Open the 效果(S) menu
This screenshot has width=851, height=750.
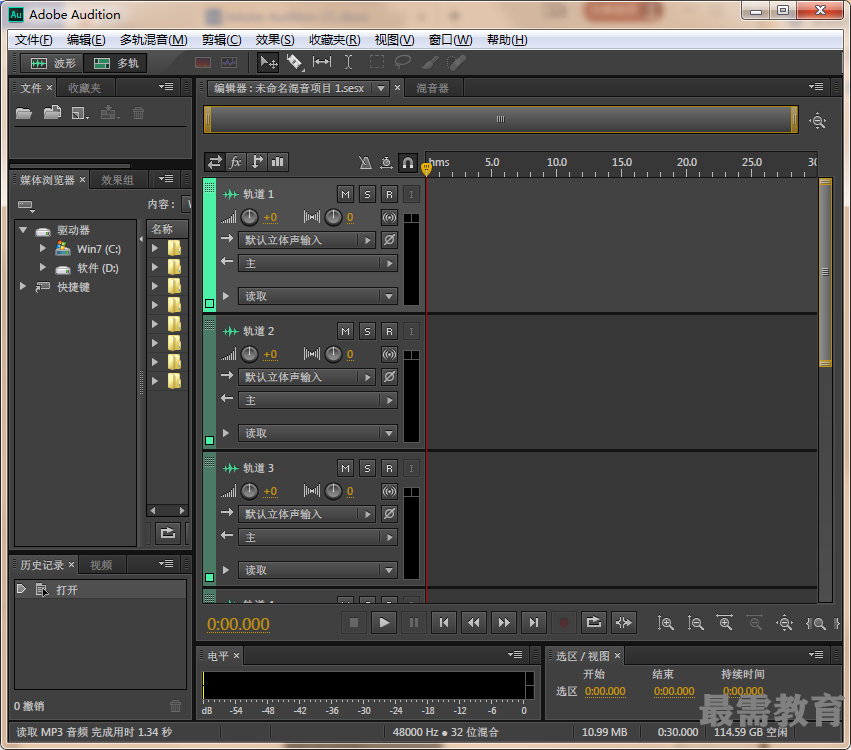[x=275, y=40]
